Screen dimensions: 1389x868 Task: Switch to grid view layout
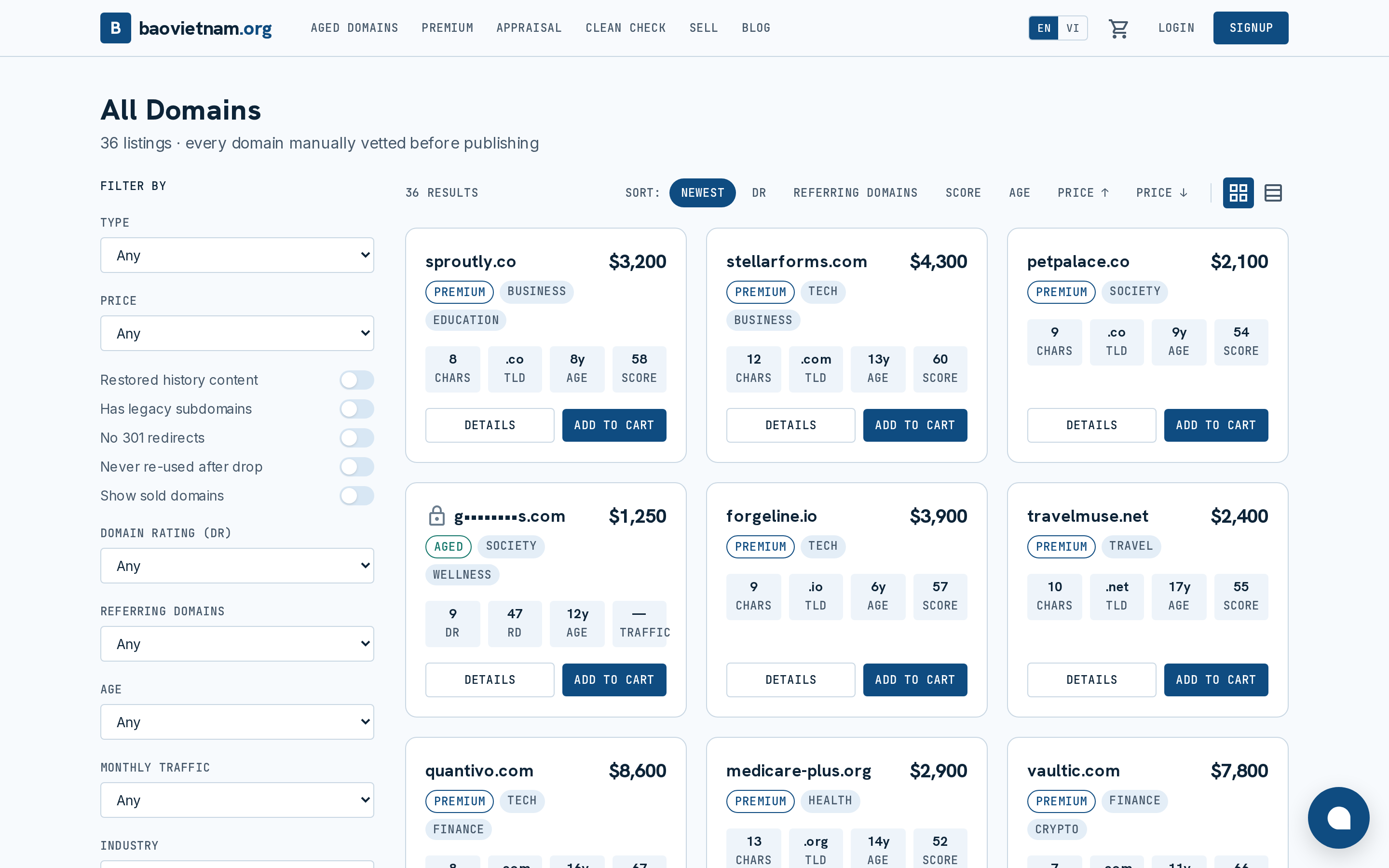point(1238,193)
